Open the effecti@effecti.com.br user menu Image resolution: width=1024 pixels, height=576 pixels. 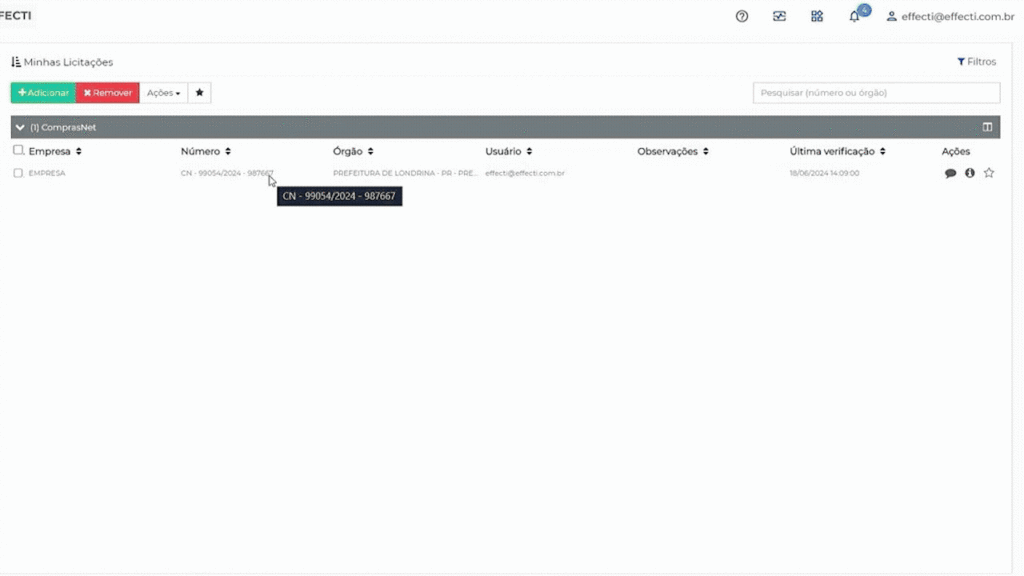tap(950, 16)
